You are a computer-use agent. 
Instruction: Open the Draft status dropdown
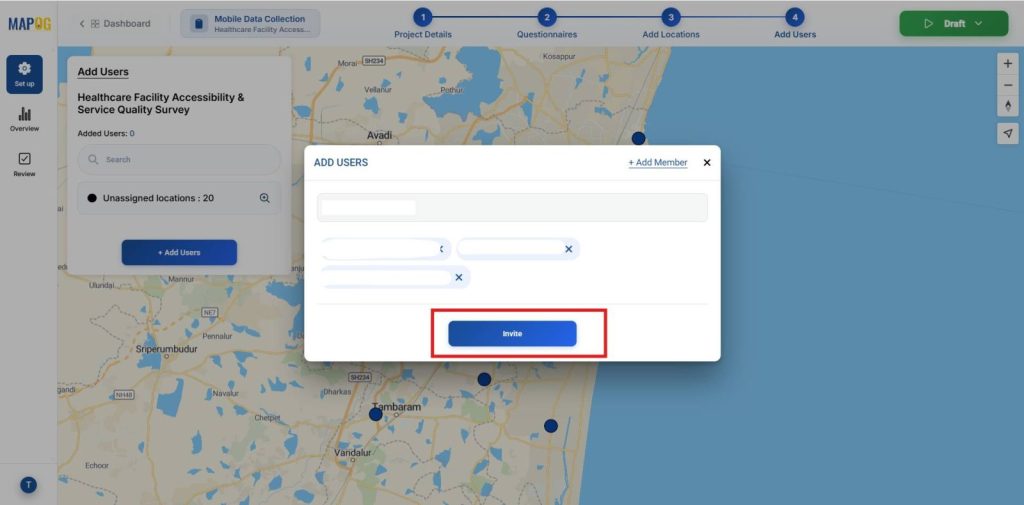pyautogui.click(x=953, y=23)
